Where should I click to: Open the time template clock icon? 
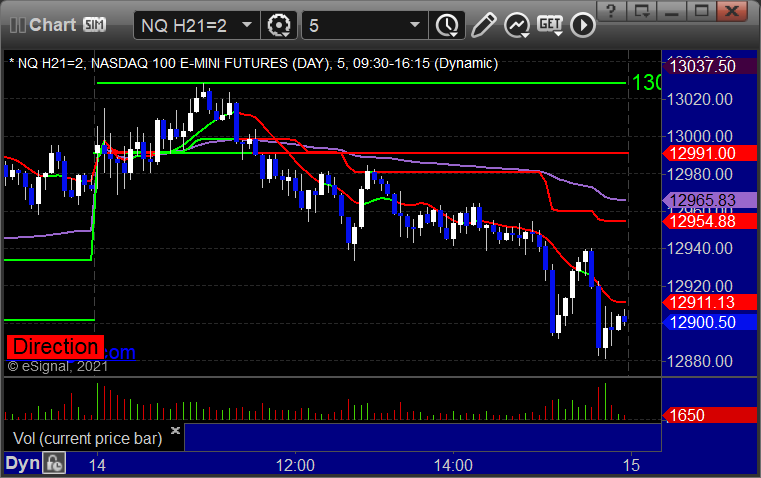tap(447, 25)
